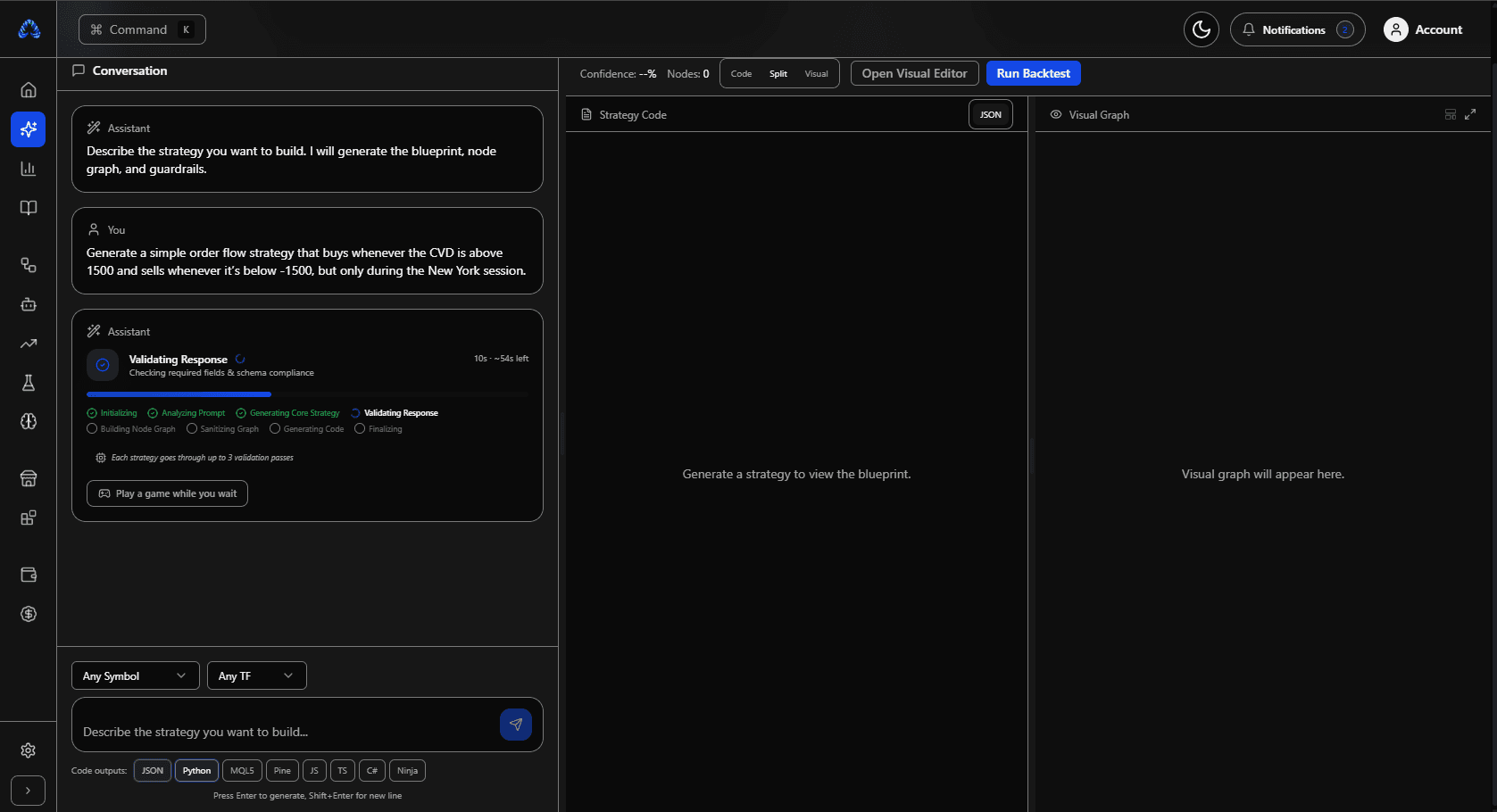Viewport: 1497px width, 812px height.
Task: Open the Notifications button
Action: [x=1297, y=29]
